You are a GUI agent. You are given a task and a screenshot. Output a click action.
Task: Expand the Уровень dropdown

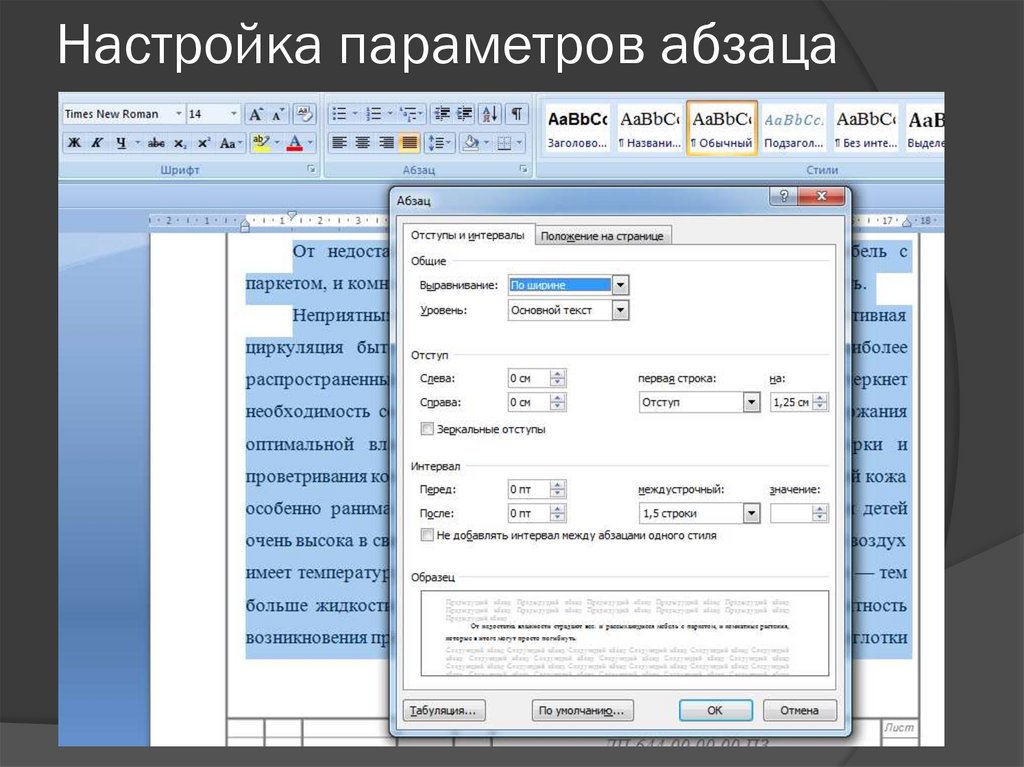(x=620, y=311)
